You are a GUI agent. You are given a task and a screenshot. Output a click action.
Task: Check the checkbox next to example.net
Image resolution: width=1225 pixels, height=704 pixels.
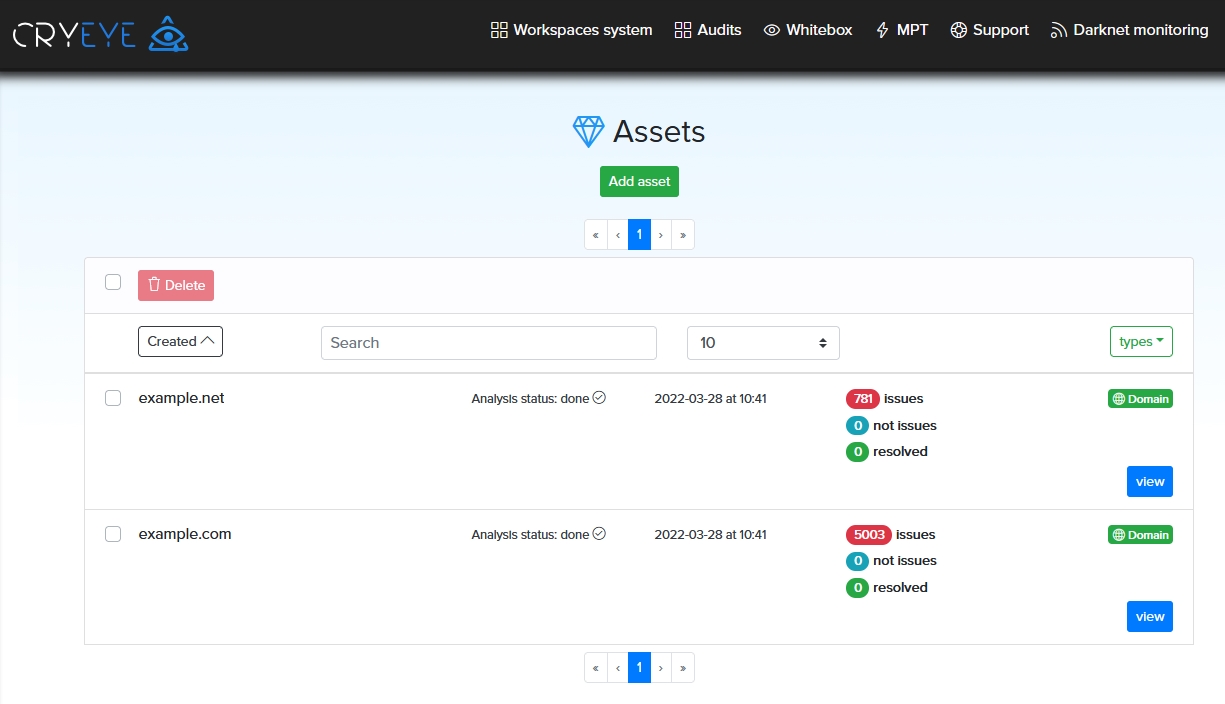click(113, 397)
